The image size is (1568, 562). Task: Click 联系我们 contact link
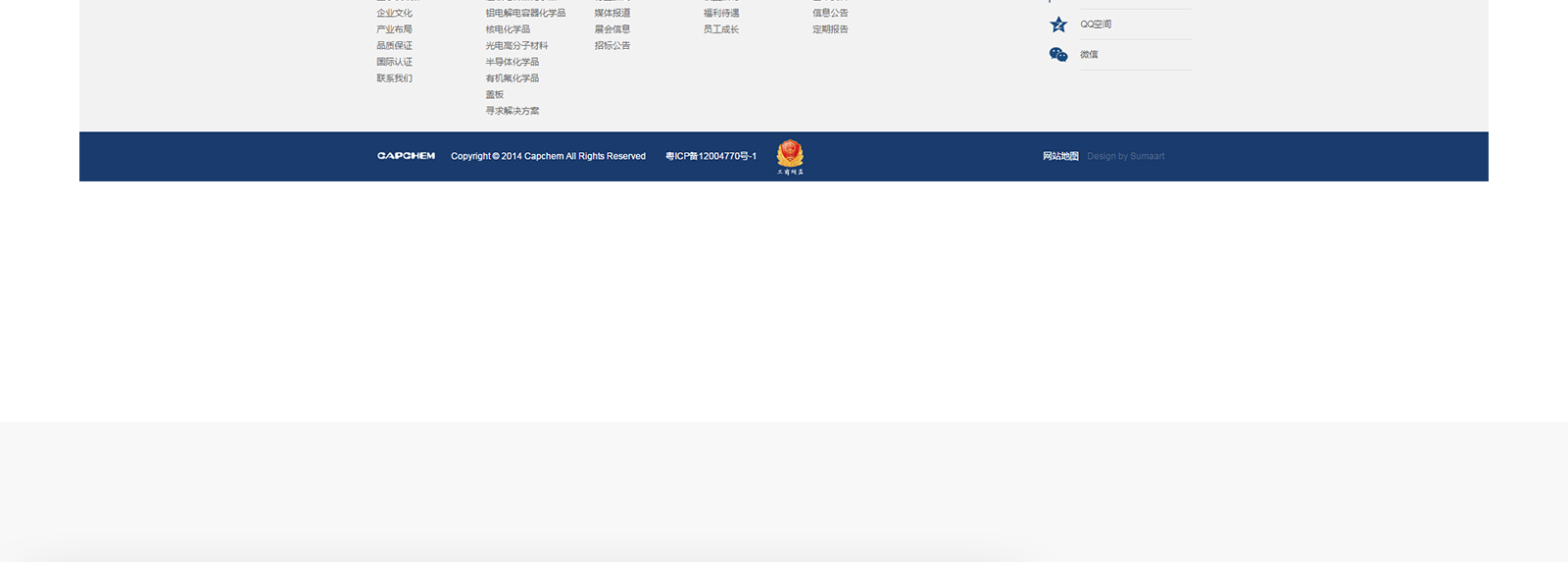click(394, 78)
